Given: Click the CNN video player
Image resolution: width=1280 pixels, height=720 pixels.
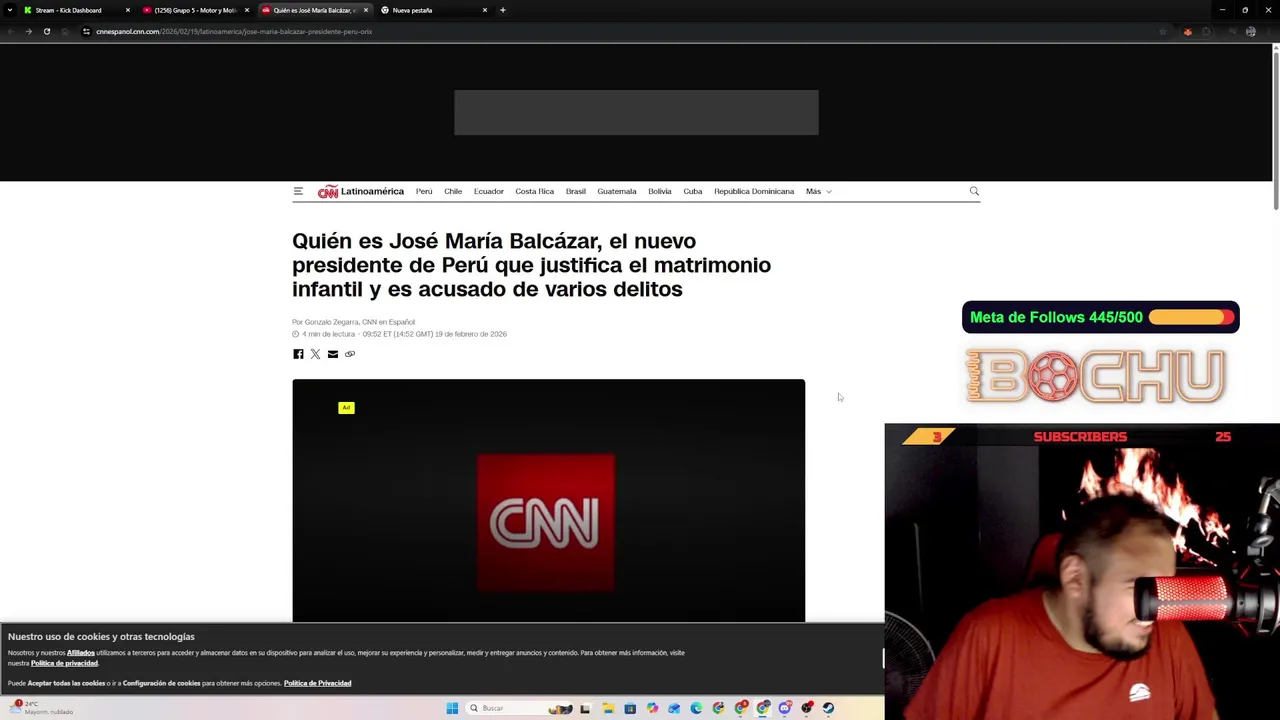Looking at the screenshot, I should click(548, 500).
